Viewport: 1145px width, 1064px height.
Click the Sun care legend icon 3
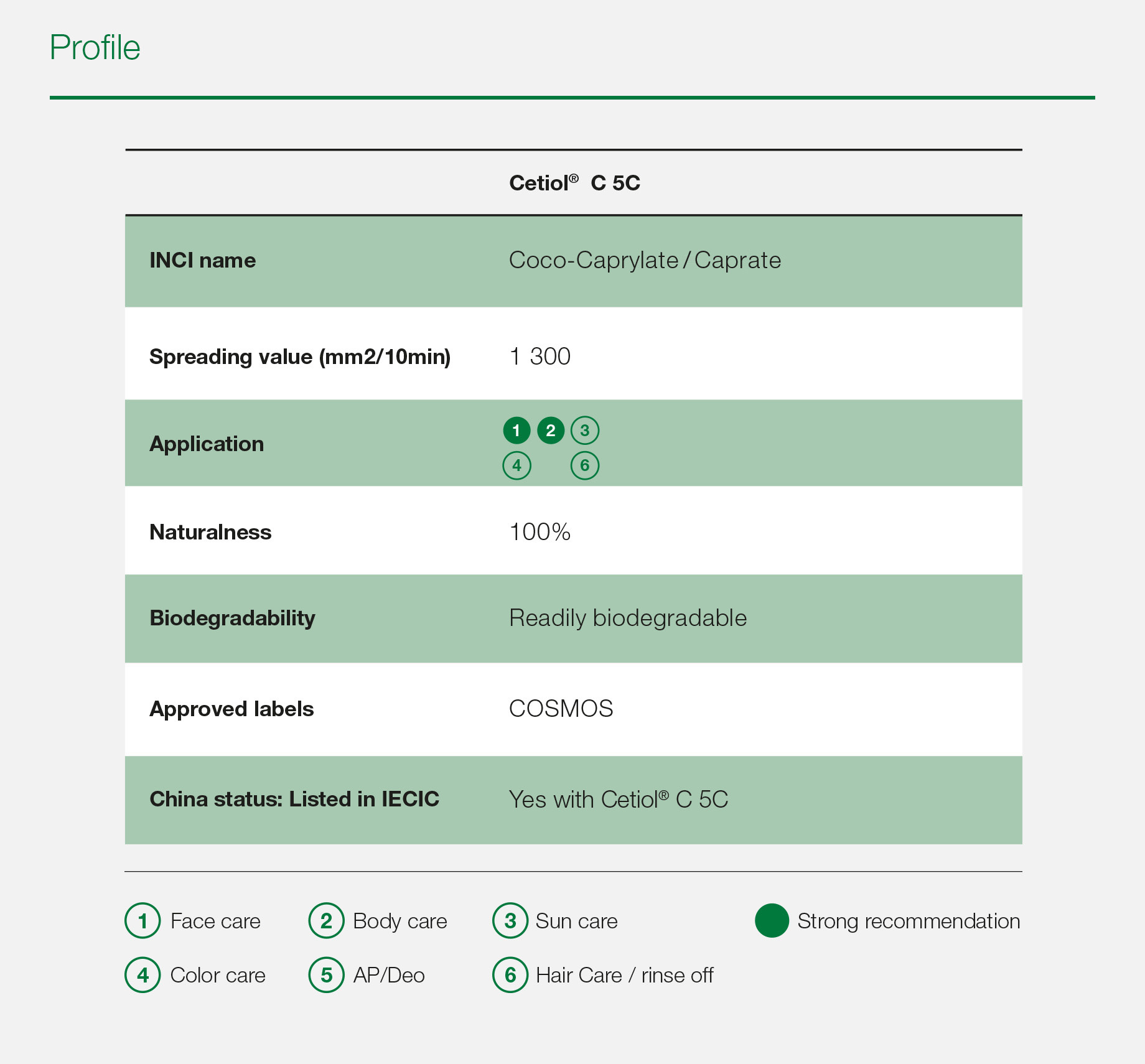pyautogui.click(x=510, y=921)
